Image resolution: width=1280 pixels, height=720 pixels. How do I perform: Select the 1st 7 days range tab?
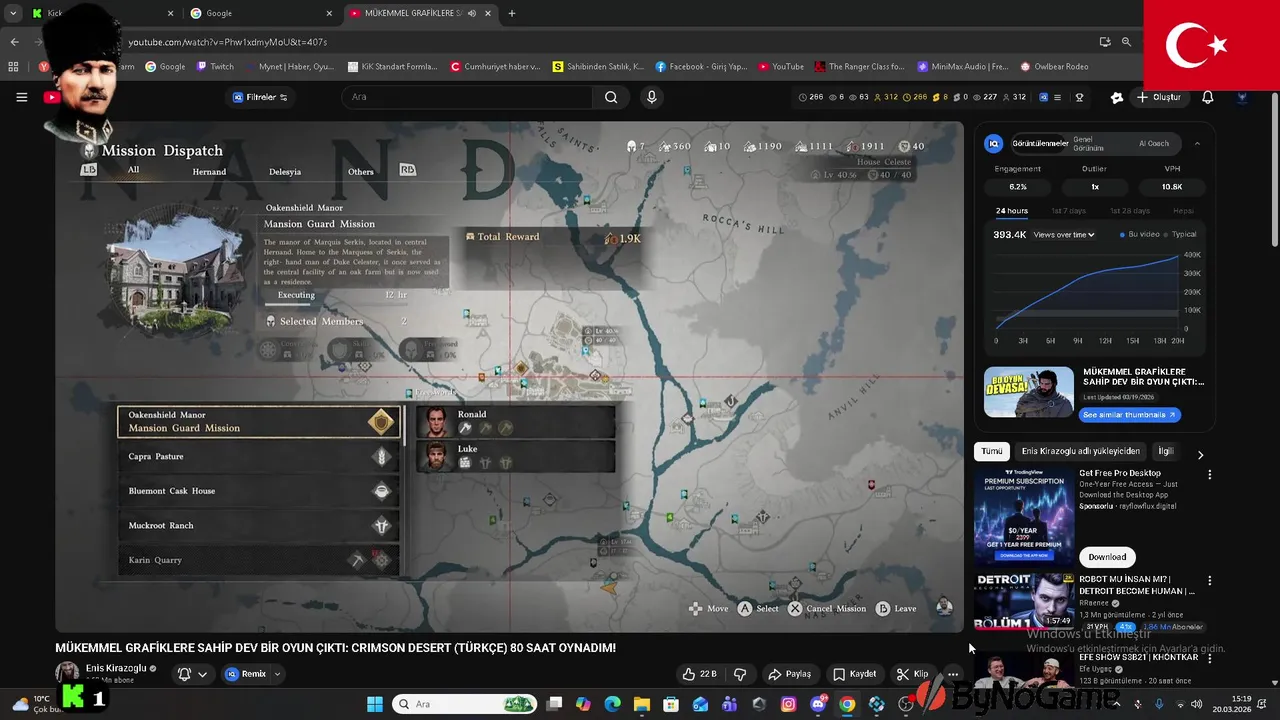pos(1068,211)
